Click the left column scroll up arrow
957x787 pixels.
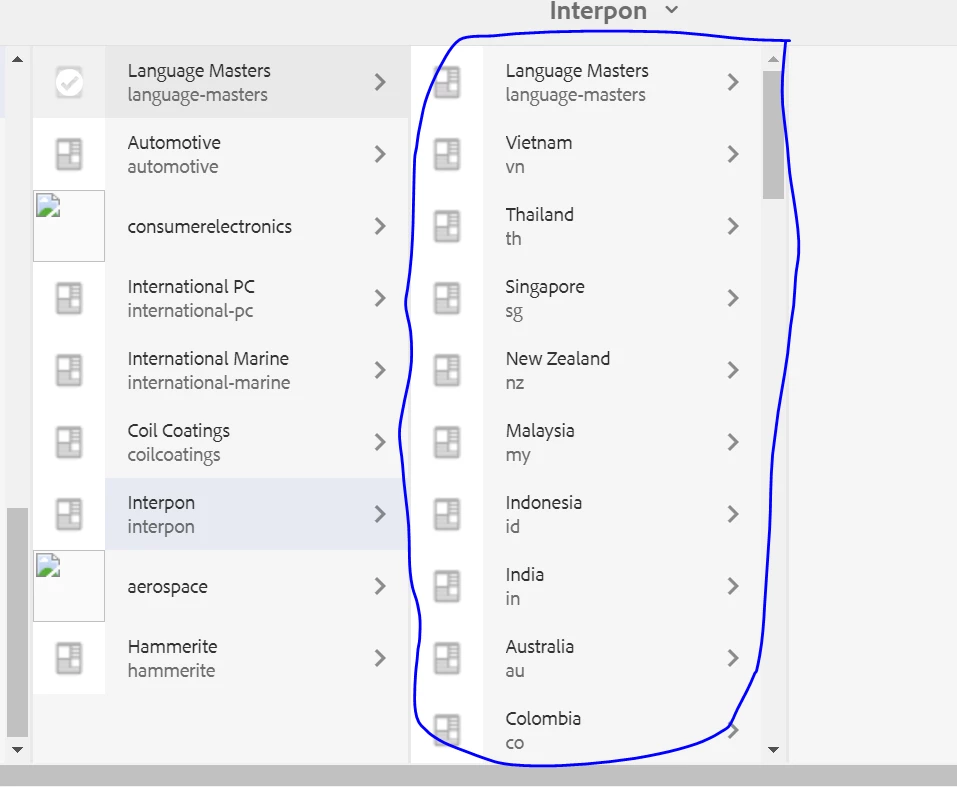point(17,59)
